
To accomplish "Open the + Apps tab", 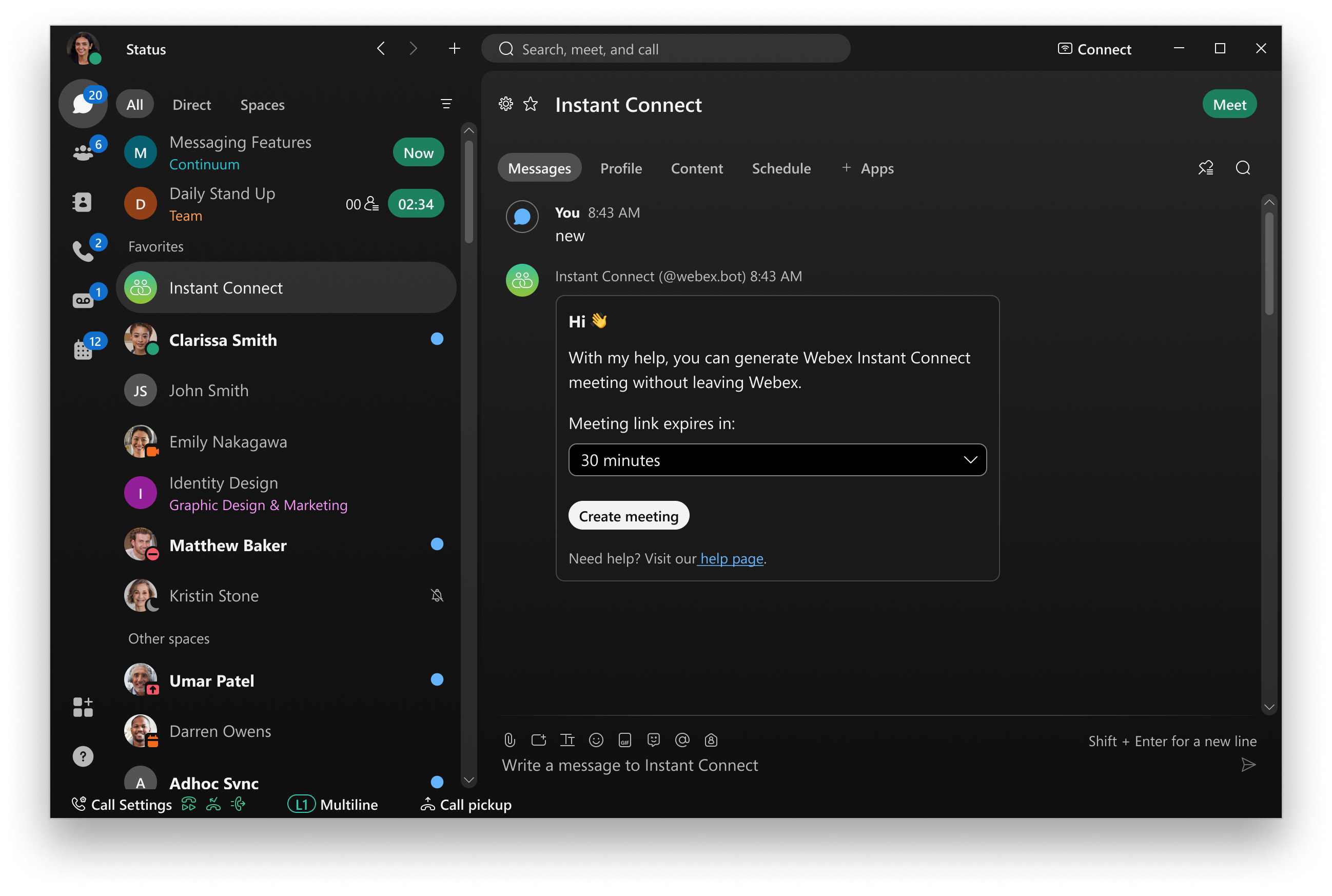I will tap(868, 168).
